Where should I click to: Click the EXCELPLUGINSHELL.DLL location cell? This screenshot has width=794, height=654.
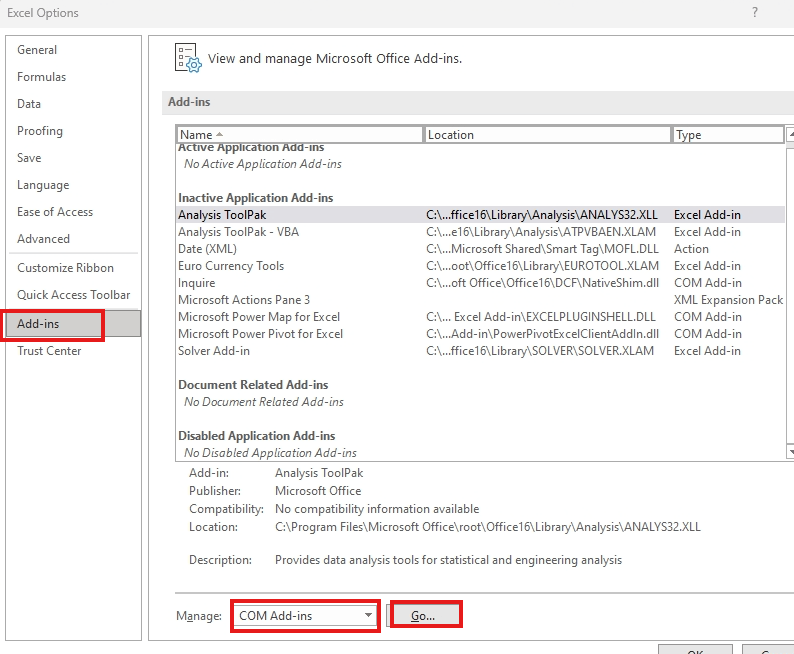pos(541,317)
